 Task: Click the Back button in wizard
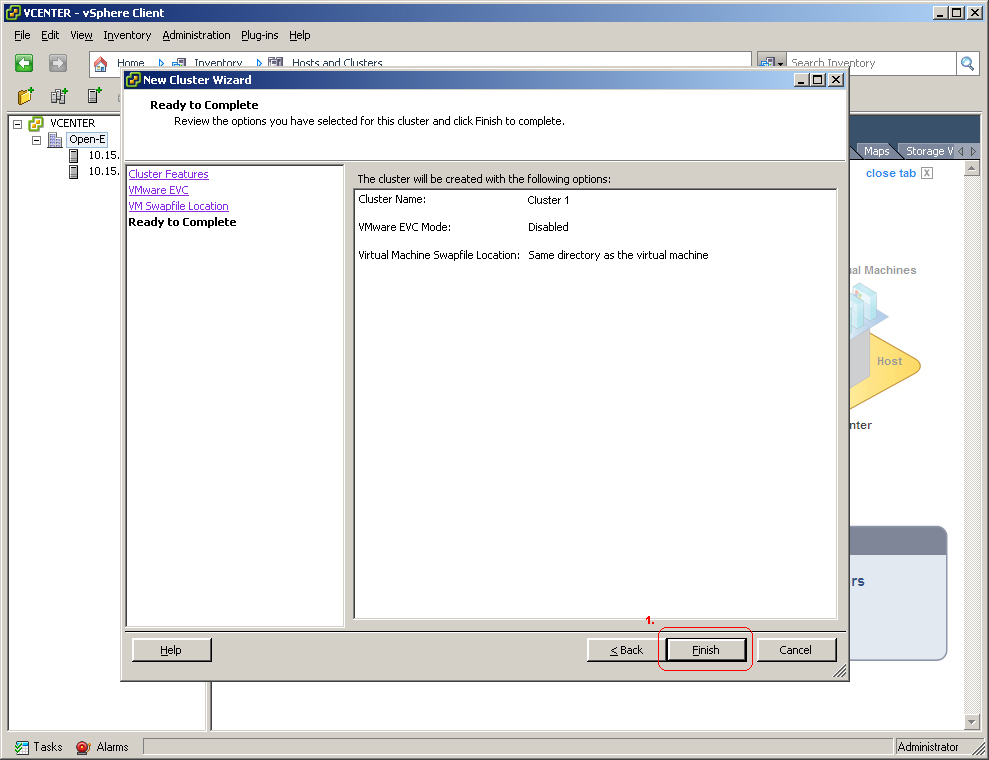pyautogui.click(x=626, y=650)
